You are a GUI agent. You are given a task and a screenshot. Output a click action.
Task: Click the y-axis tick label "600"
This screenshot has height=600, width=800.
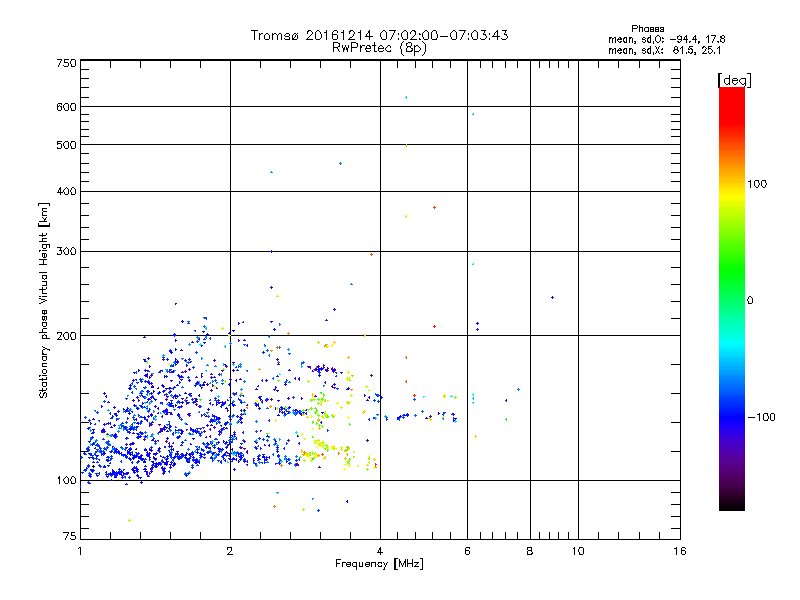click(66, 107)
